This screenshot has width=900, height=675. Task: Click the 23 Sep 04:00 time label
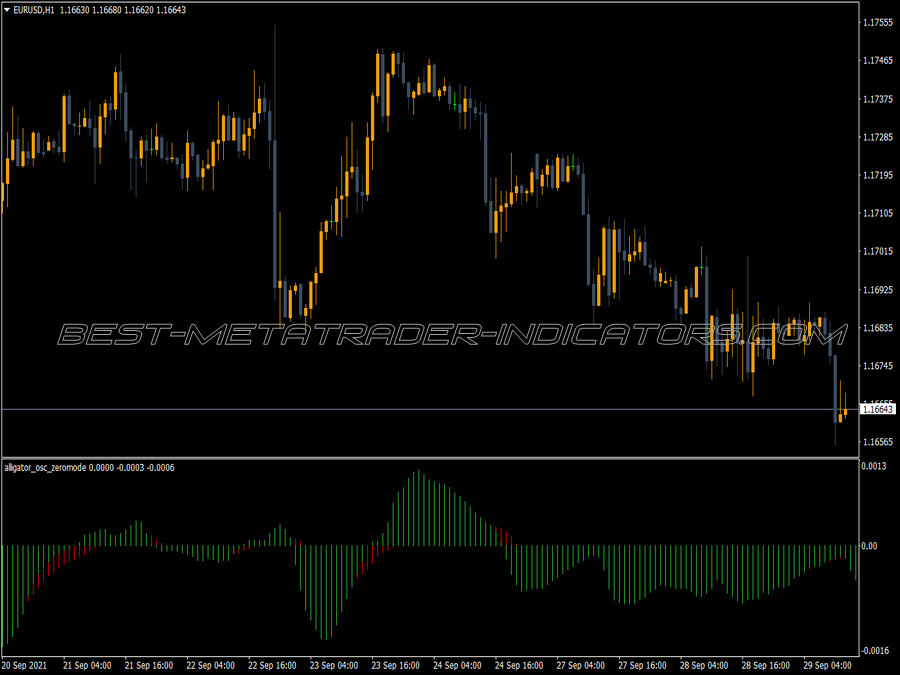pos(334,665)
